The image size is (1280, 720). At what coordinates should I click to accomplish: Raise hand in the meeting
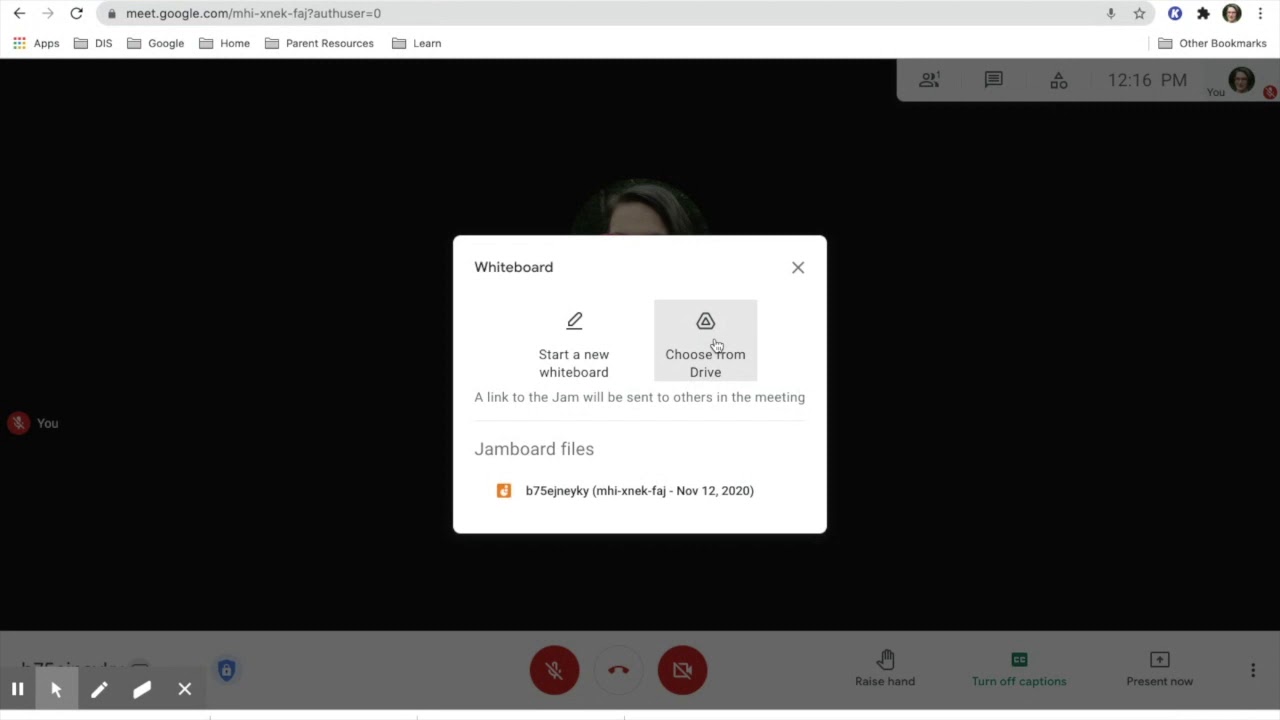[x=885, y=669]
